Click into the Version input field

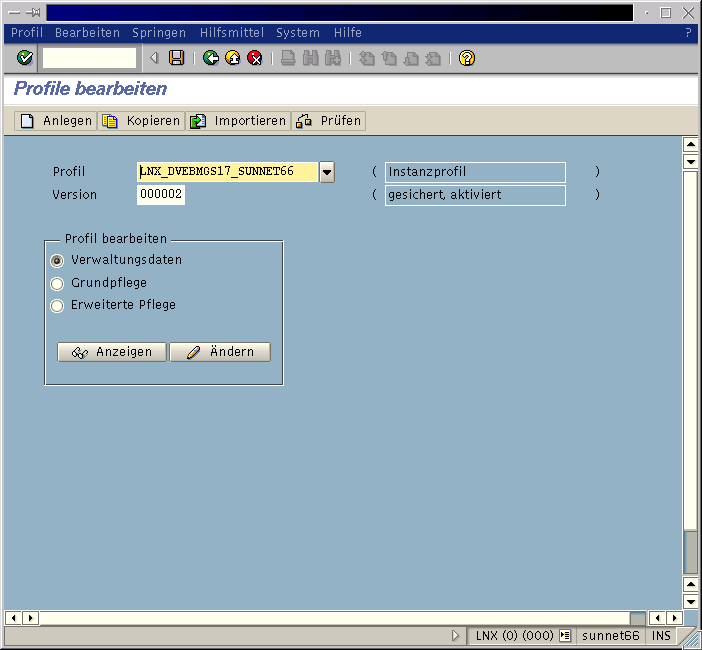click(161, 195)
